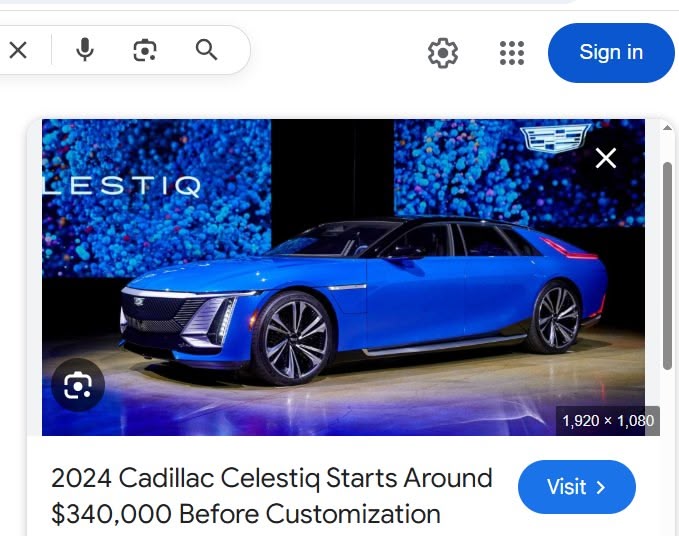This screenshot has height=536, width=679.
Task: Click the blue Celestiq car preview image
Action: [x=343, y=277]
